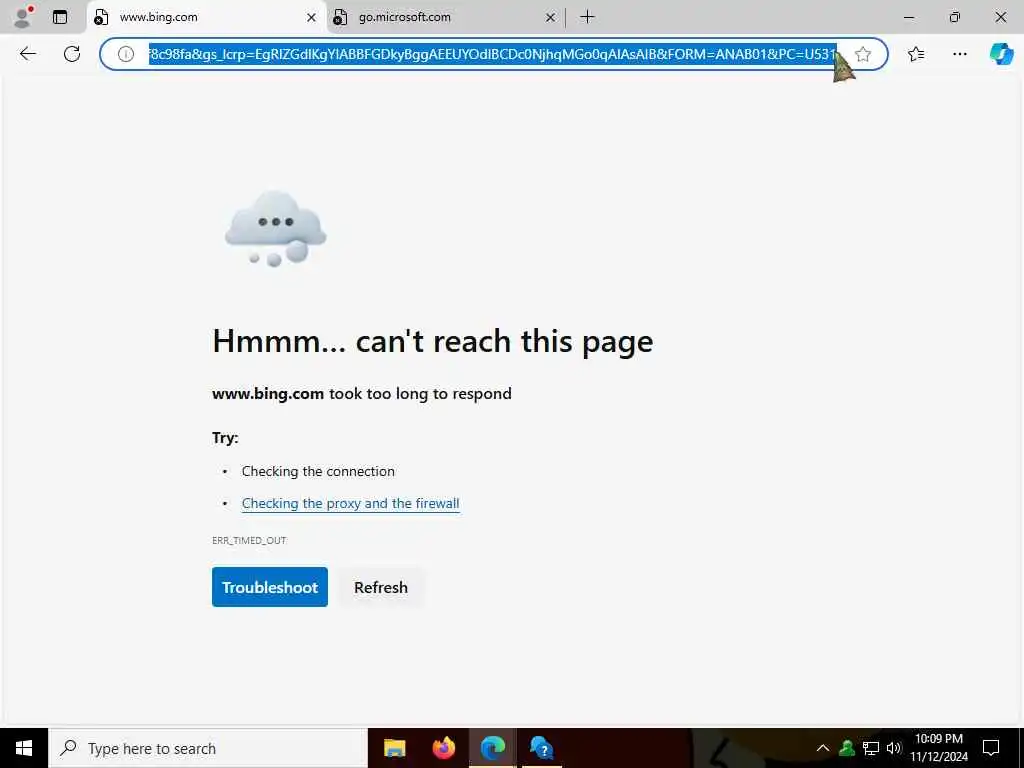Open Checking the proxy and the firewall link
This screenshot has width=1024, height=768.
(350, 504)
